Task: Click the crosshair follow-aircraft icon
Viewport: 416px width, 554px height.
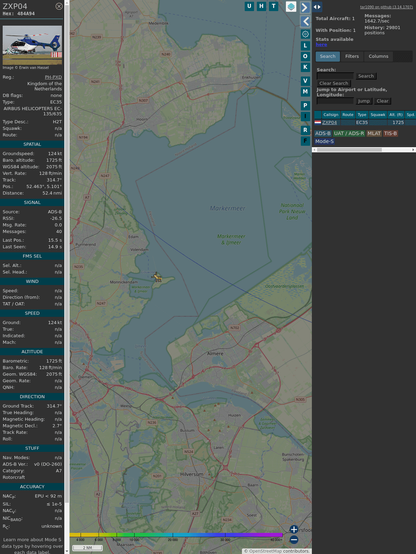Action: tap(305, 34)
